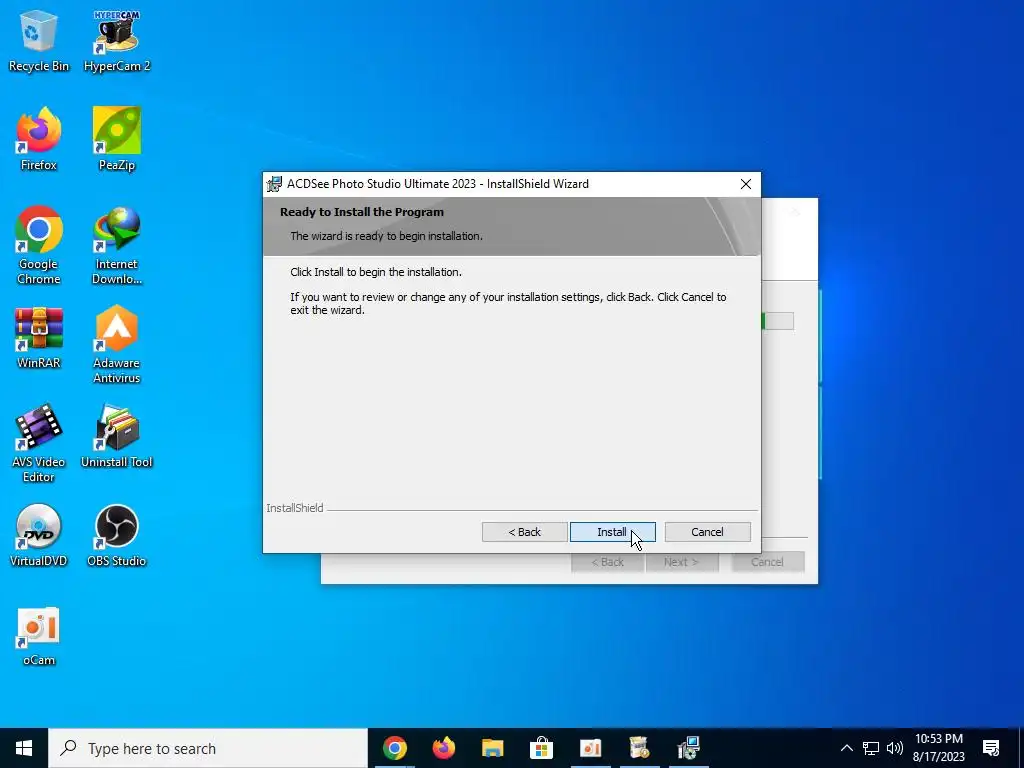This screenshot has width=1024, height=768.
Task: Click the dimmed Next button in background window
Action: (682, 562)
